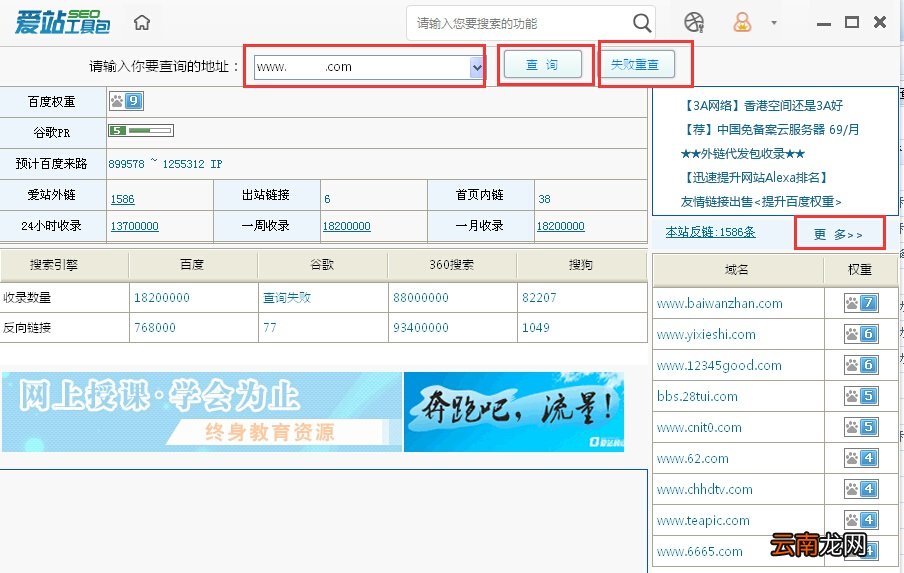Click the 谷歌 column header
The image size is (904, 573).
click(x=322, y=265)
